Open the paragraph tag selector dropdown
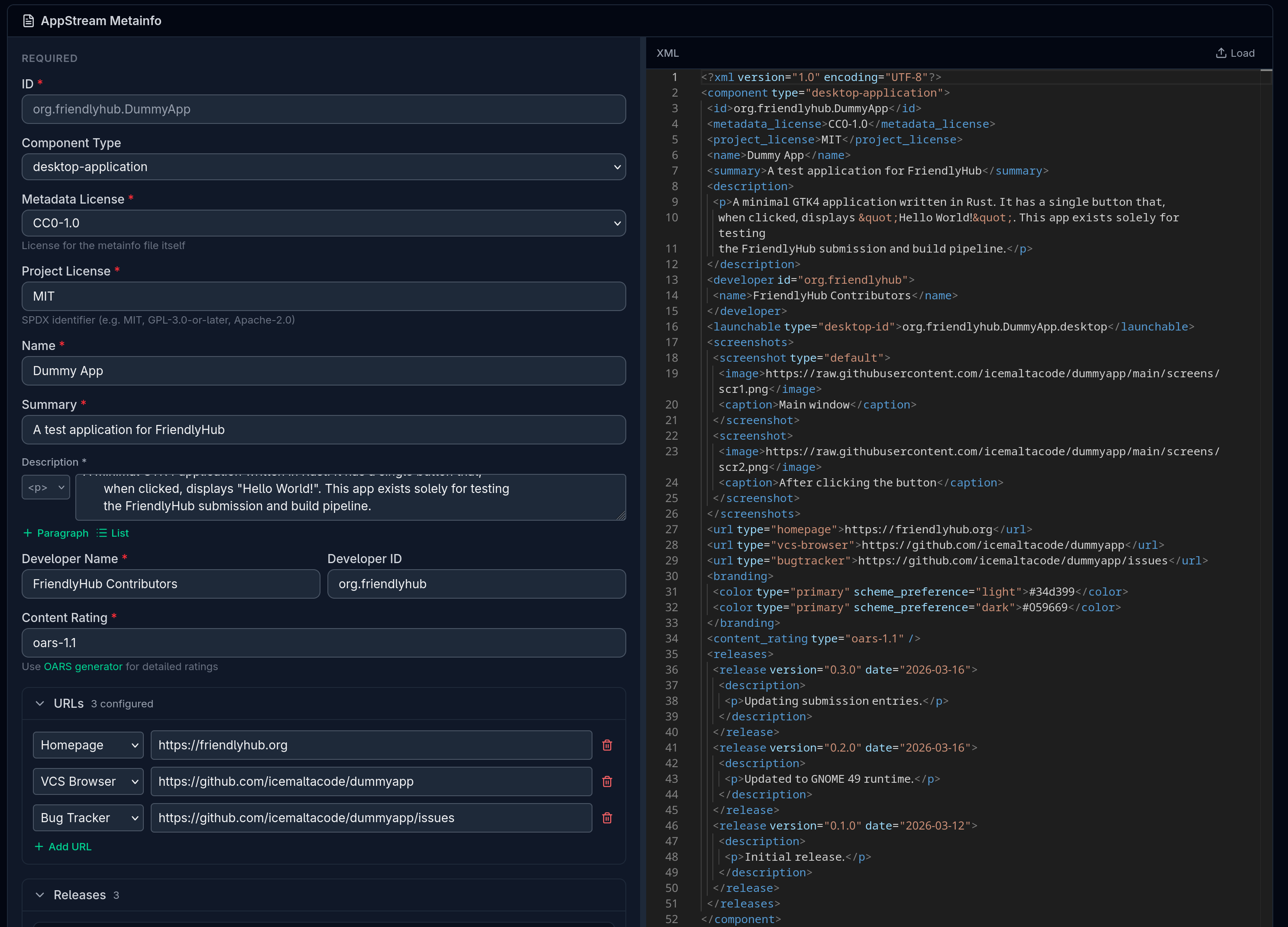The height and width of the screenshot is (927, 1288). (45, 487)
